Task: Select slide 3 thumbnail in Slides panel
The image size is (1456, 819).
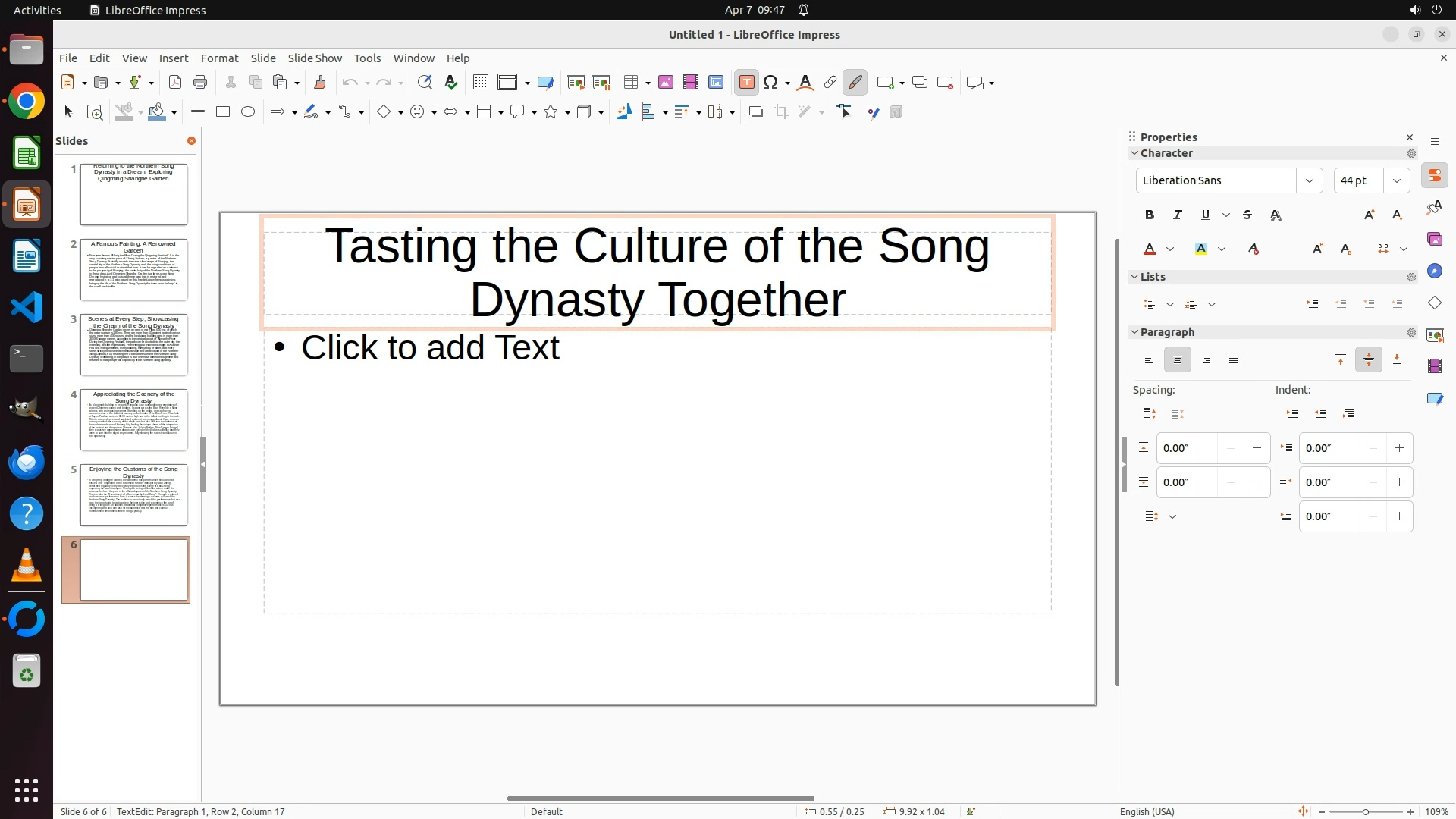Action: pyautogui.click(x=133, y=345)
